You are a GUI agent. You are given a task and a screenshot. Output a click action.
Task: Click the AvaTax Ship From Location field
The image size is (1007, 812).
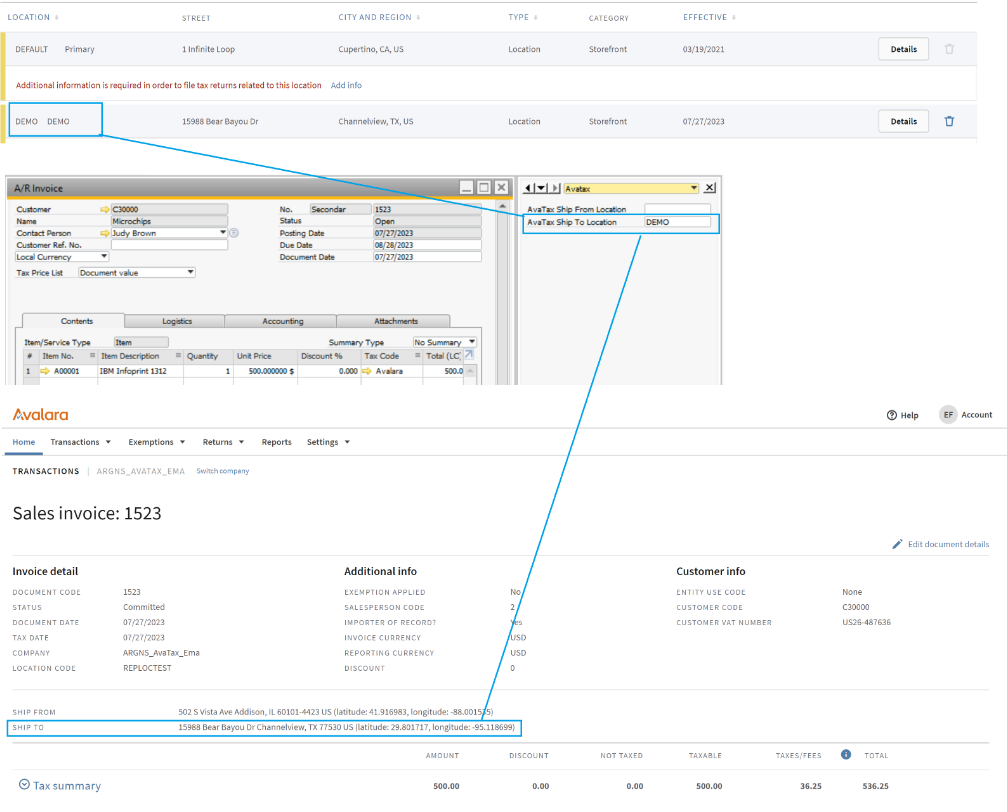(678, 209)
